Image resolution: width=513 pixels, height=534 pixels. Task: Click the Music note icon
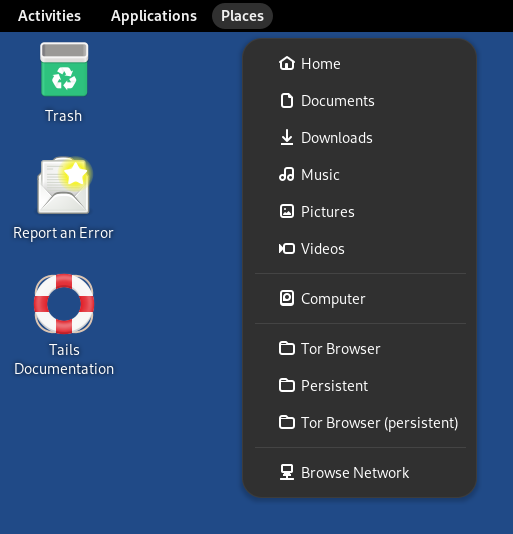pos(286,174)
